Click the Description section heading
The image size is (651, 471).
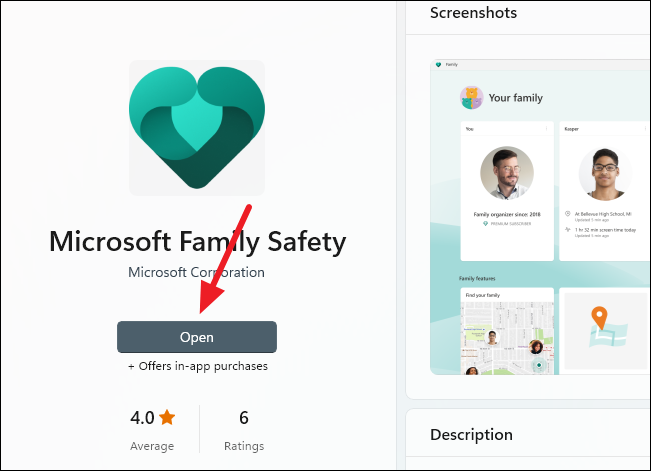pos(471,434)
